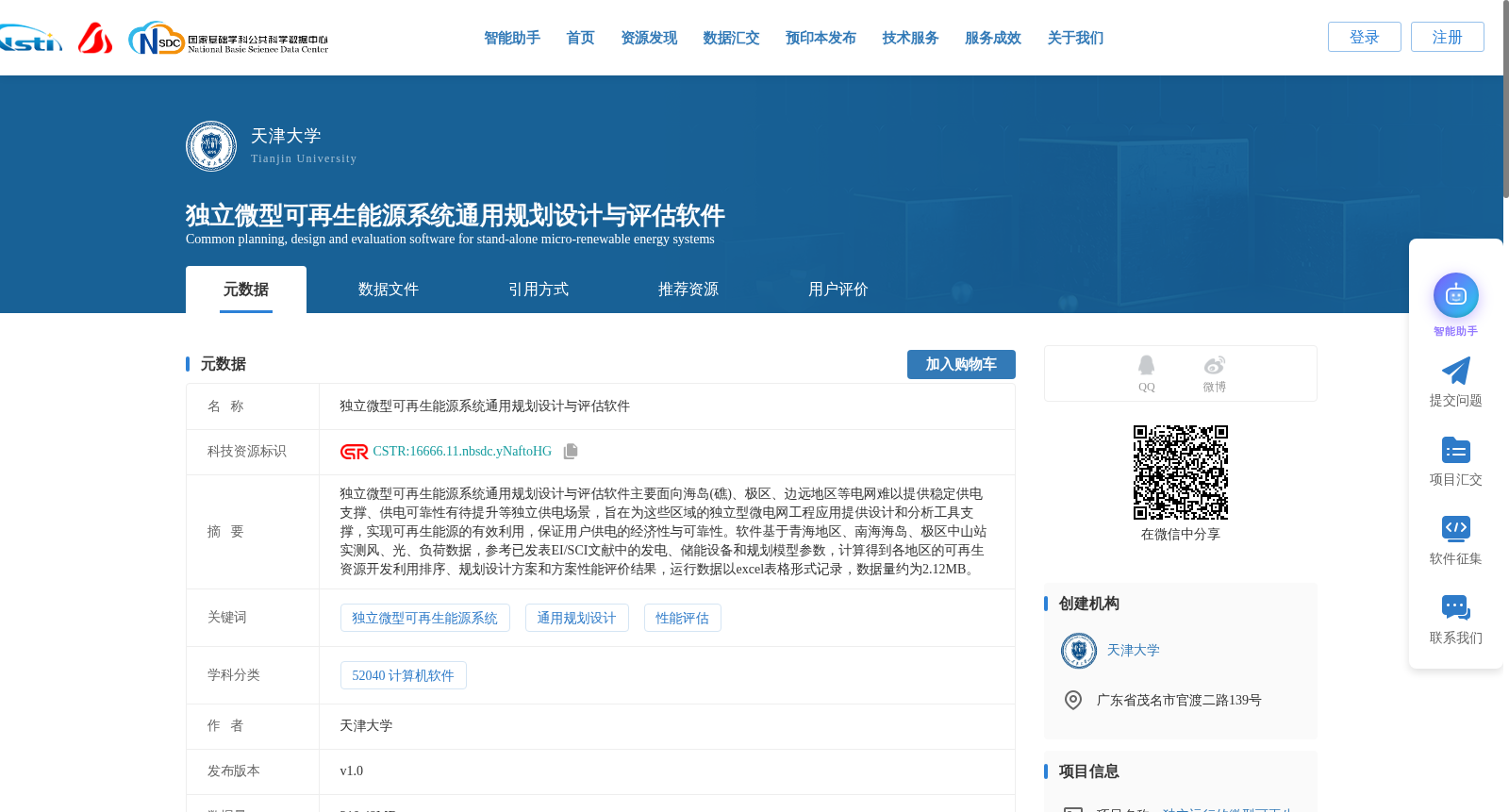Click the 加入购物车 button
1509x812 pixels.
pos(961,364)
